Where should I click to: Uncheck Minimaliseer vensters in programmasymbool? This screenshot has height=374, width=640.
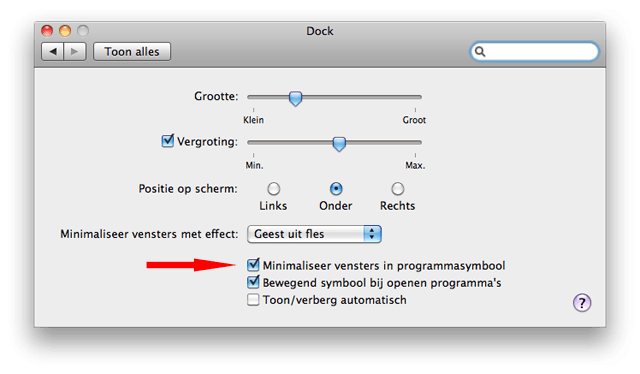coord(253,265)
